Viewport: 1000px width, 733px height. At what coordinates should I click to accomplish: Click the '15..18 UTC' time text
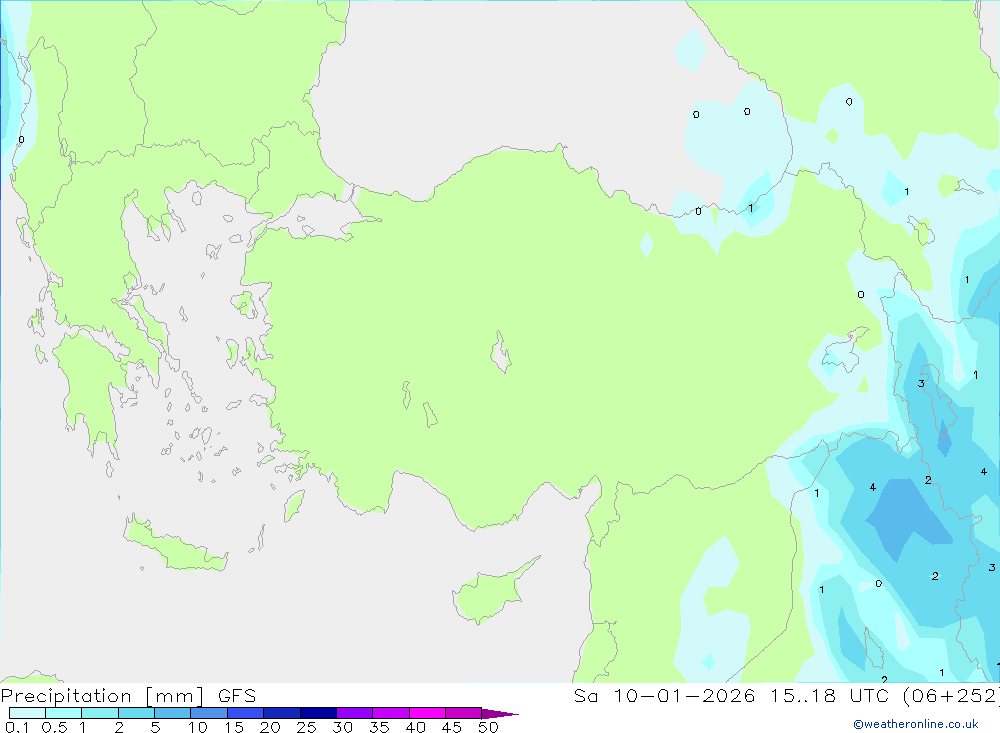click(x=829, y=695)
